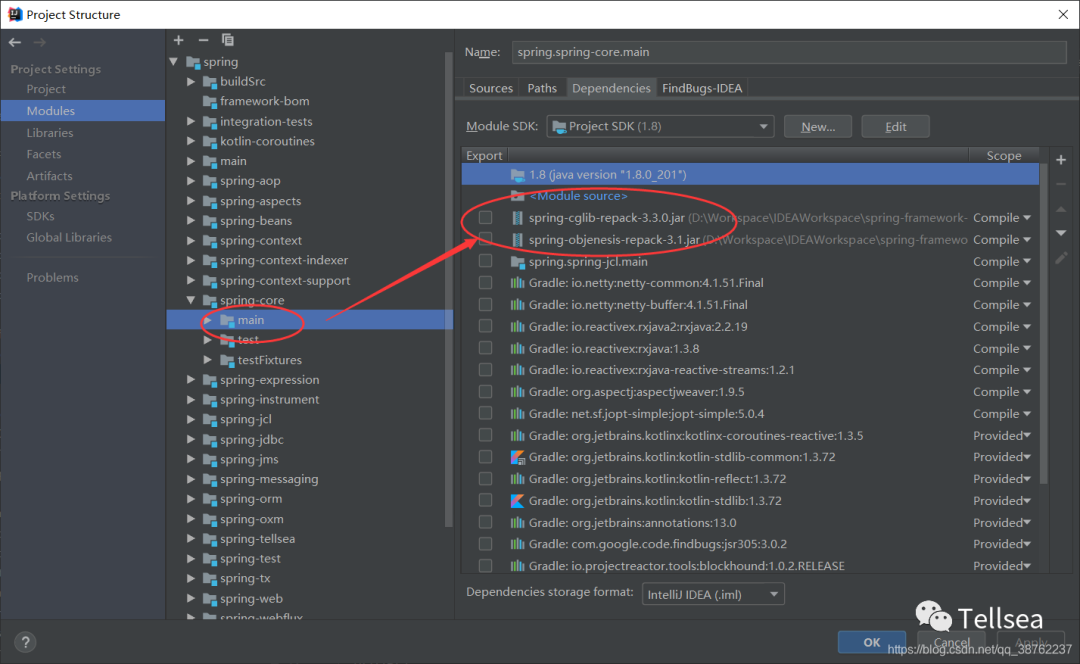1080x664 pixels.
Task: Click the dependencies list vertical scrollbar
Action: pos(1043,324)
